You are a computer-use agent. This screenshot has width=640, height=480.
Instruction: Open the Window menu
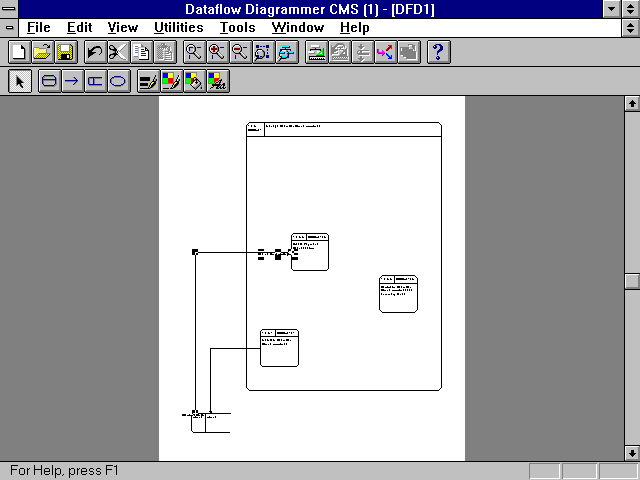pos(297,28)
